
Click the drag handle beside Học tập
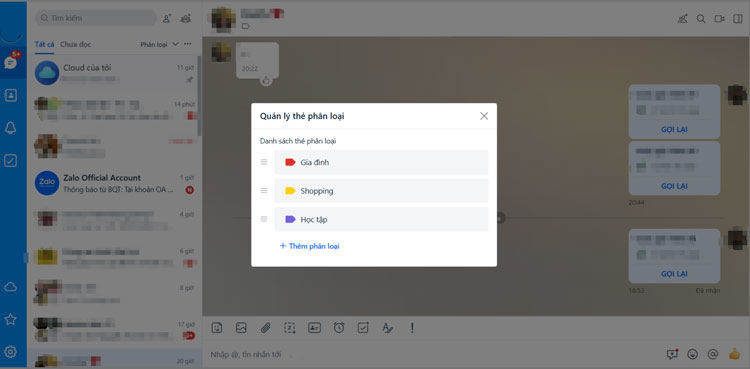coord(264,219)
